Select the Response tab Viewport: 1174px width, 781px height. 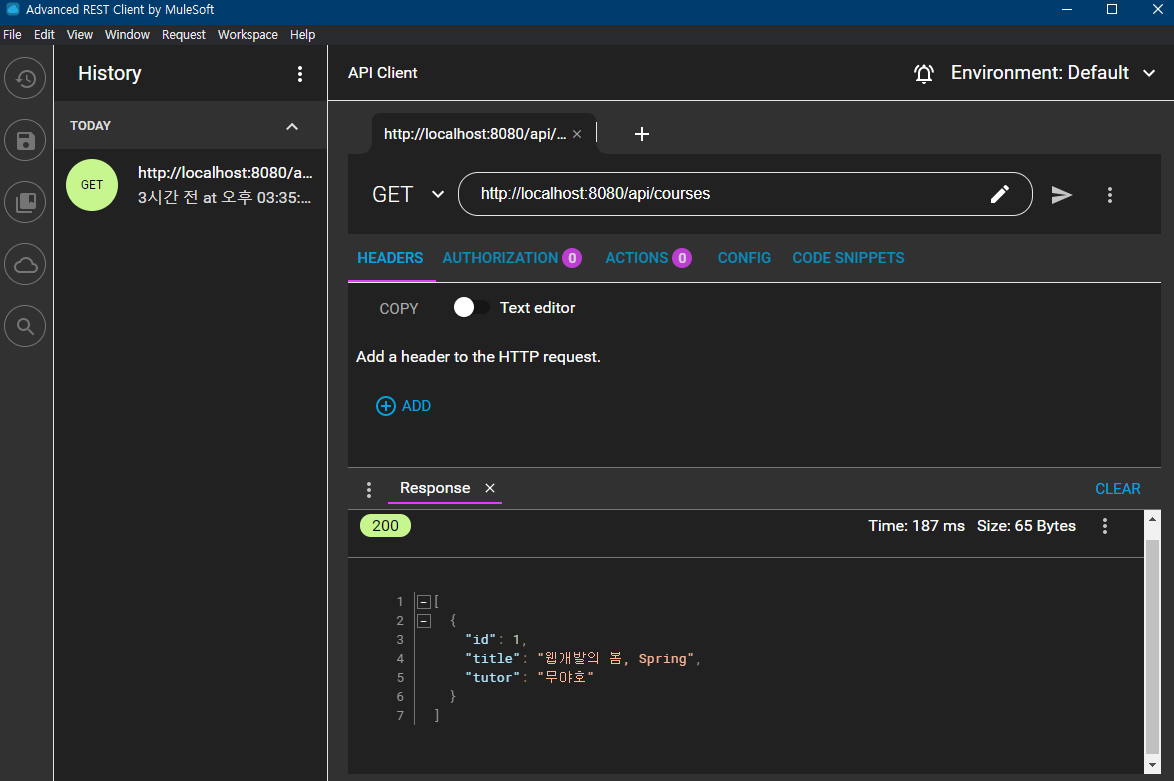click(435, 488)
